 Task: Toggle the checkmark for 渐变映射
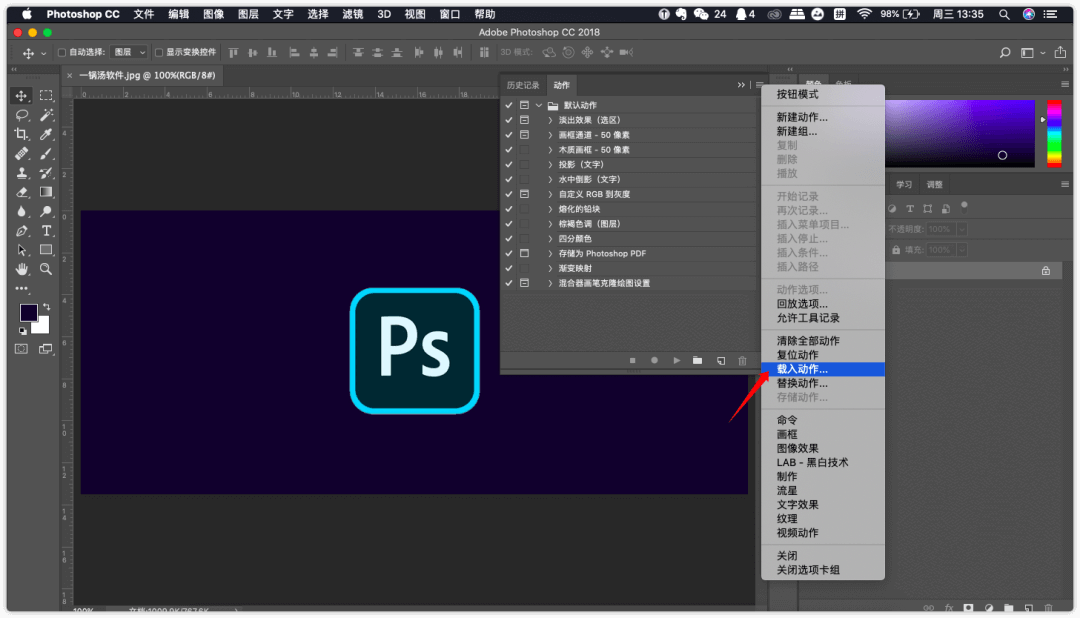[509, 269]
